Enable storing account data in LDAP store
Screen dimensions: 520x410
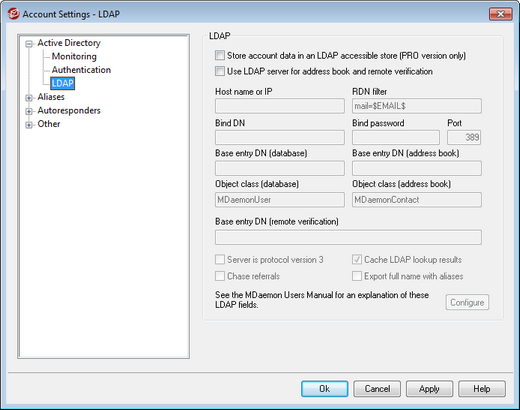tap(220, 55)
